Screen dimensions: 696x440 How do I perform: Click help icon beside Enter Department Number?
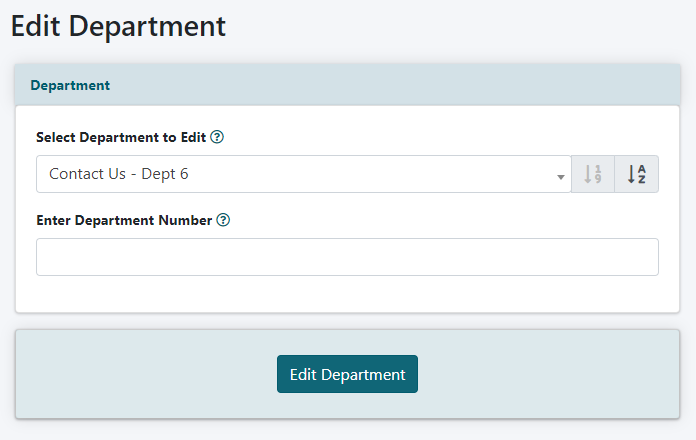pyautogui.click(x=223, y=220)
